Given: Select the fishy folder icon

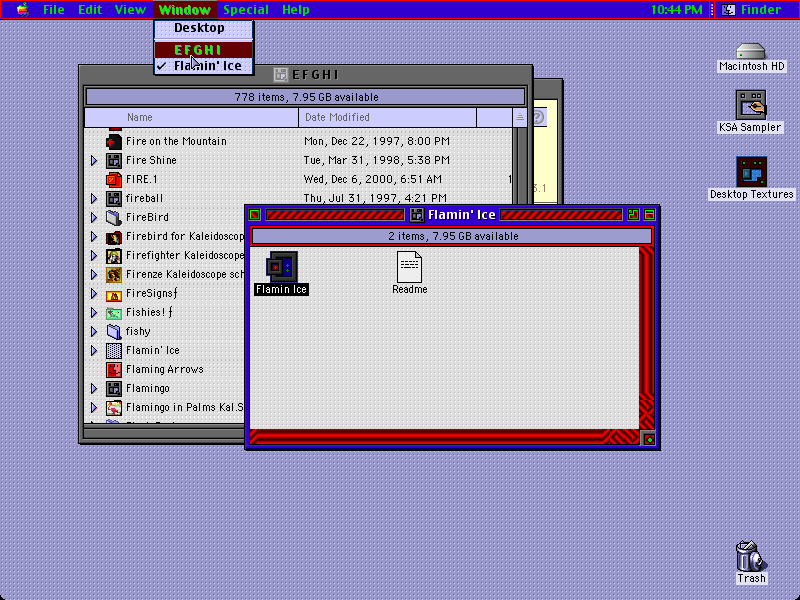Looking at the screenshot, I should click(114, 331).
